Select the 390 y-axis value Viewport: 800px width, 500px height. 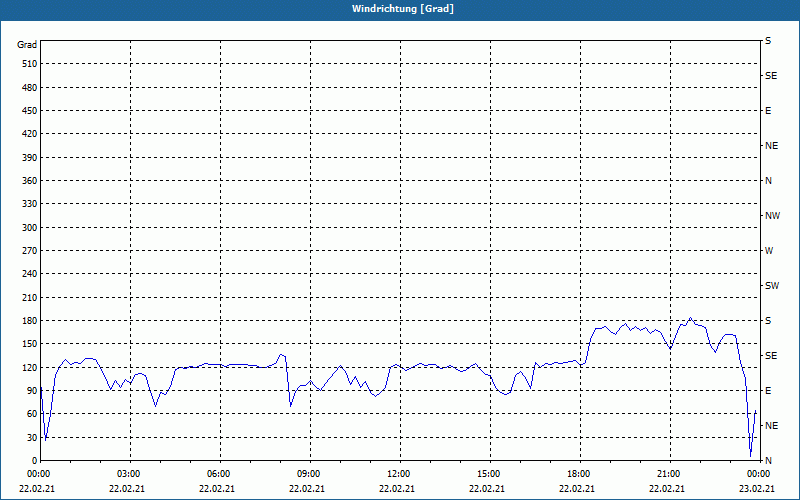pyautogui.click(x=30, y=158)
